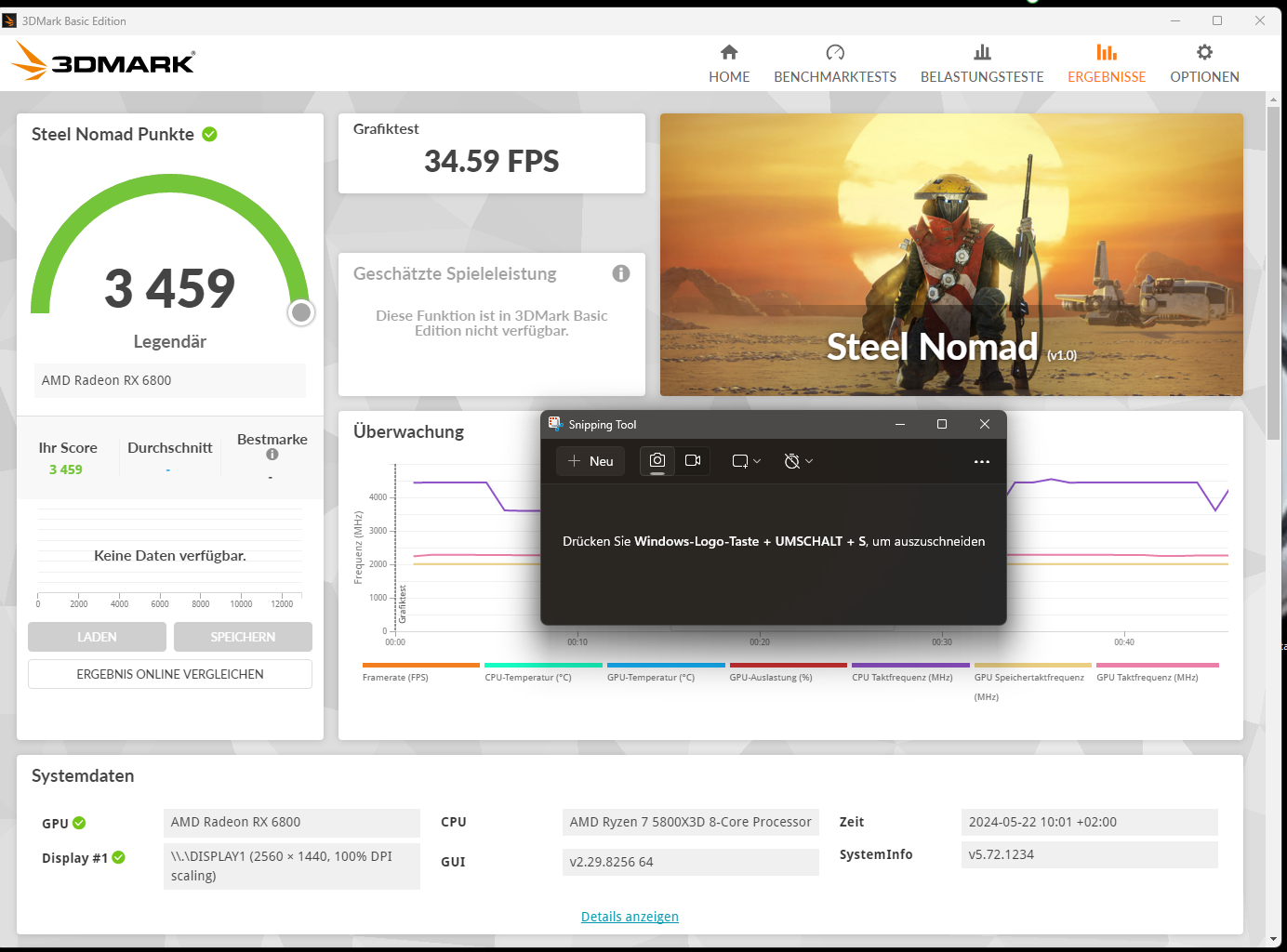Toggle GPU-Temperatur legend in chart
Viewport: 1287px width, 952px height.
pos(666,673)
